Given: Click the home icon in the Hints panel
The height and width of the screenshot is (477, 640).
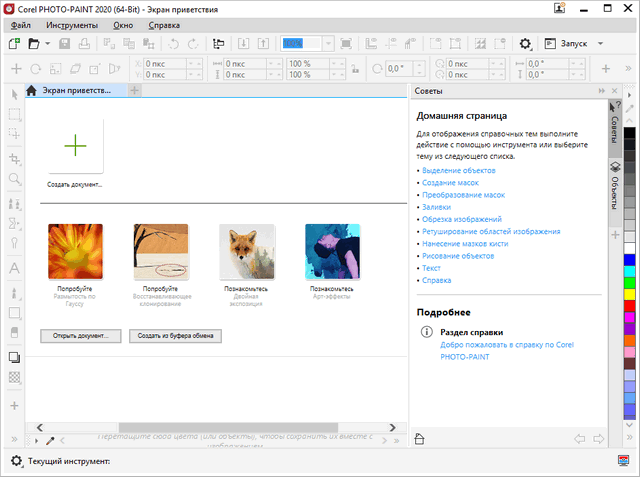Looking at the screenshot, I should pyautogui.click(x=420, y=437).
